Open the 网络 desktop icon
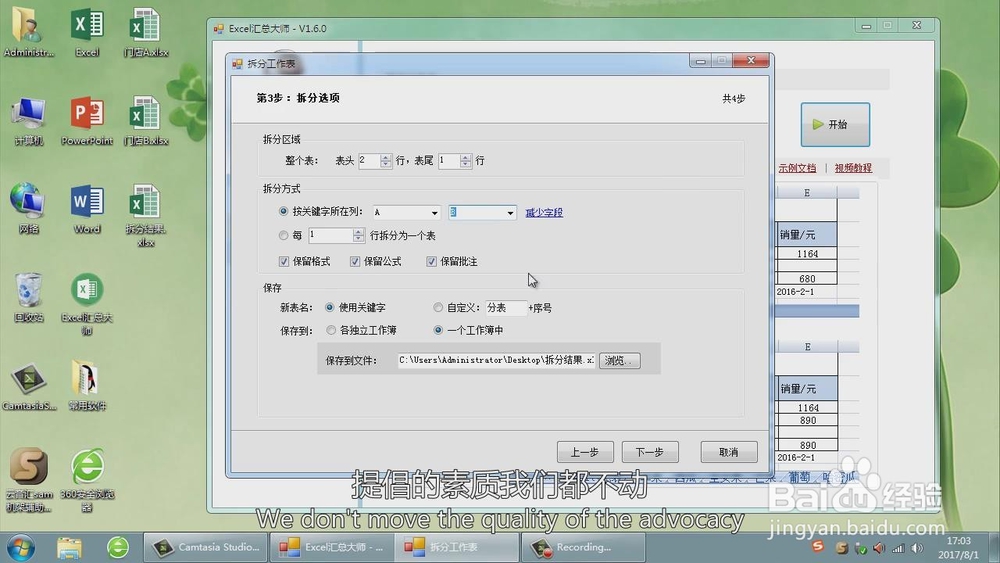Viewport: 1000px width, 563px height. click(28, 209)
